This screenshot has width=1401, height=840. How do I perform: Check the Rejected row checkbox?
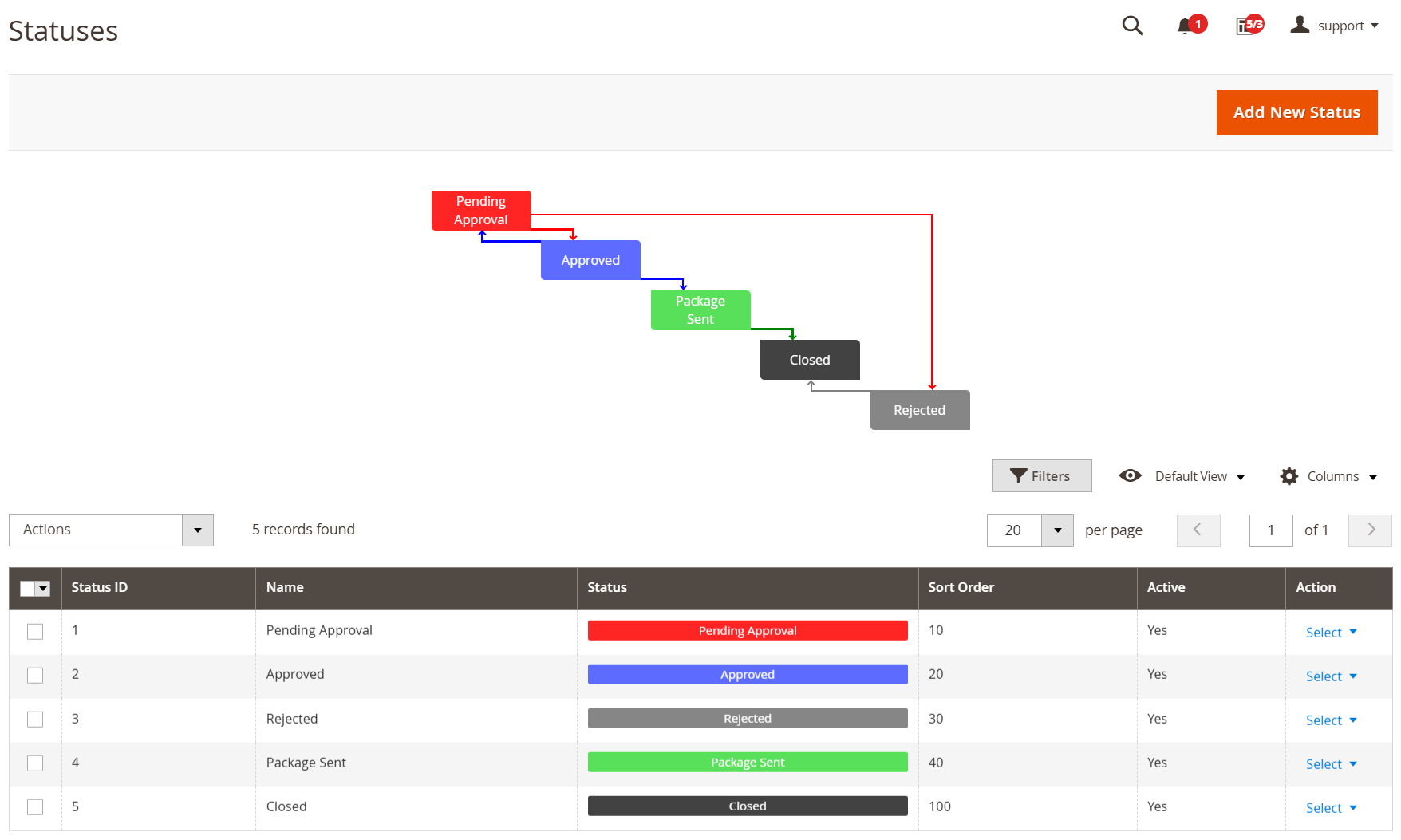click(35, 720)
